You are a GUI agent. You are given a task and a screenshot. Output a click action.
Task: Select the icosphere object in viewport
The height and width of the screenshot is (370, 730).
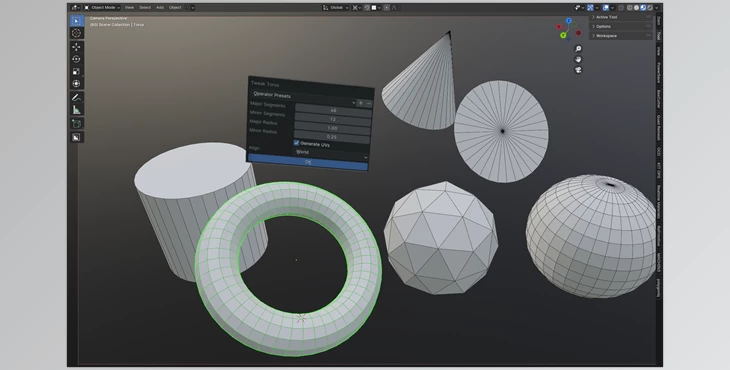tap(440, 237)
